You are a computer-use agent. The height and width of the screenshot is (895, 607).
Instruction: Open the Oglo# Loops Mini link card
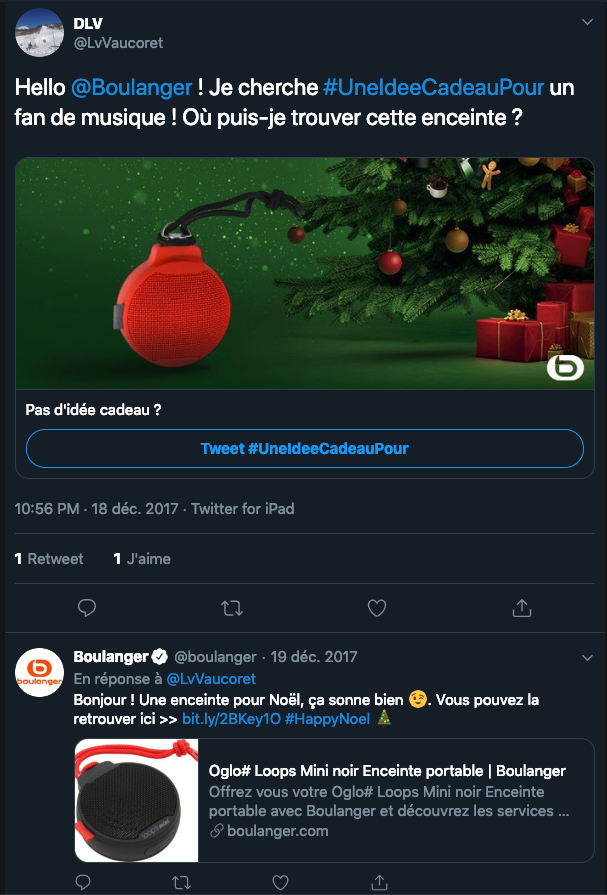[335, 800]
